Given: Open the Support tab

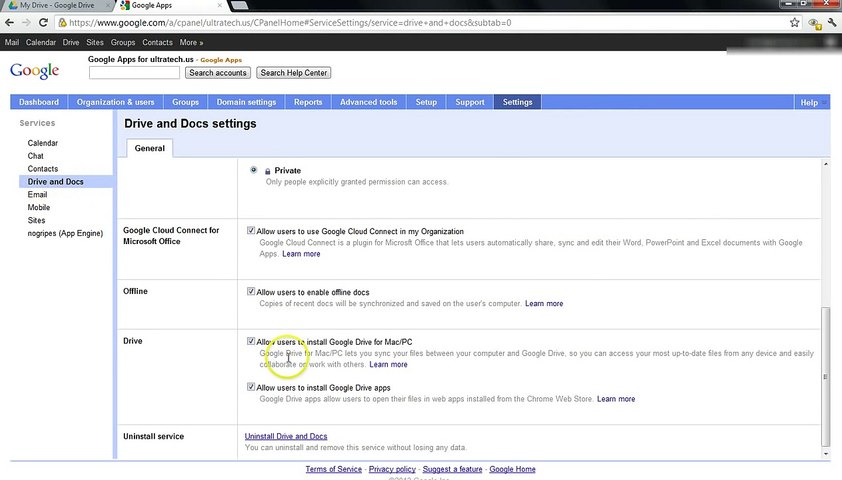Looking at the screenshot, I should pyautogui.click(x=470, y=102).
